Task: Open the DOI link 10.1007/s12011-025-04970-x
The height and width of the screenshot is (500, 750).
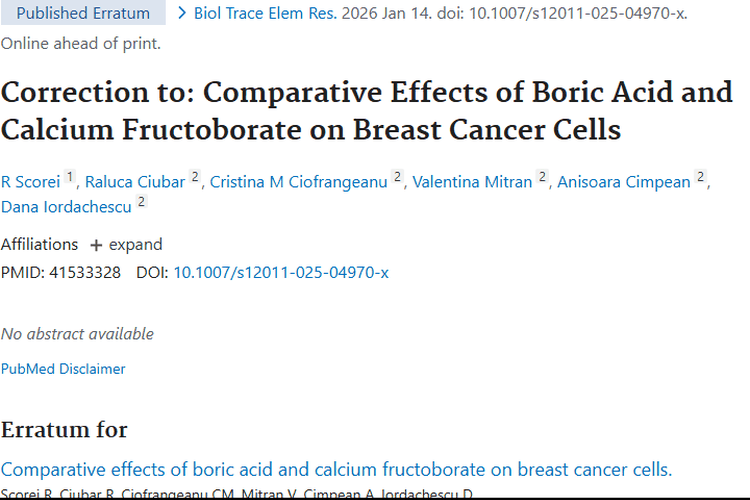Action: (x=281, y=272)
